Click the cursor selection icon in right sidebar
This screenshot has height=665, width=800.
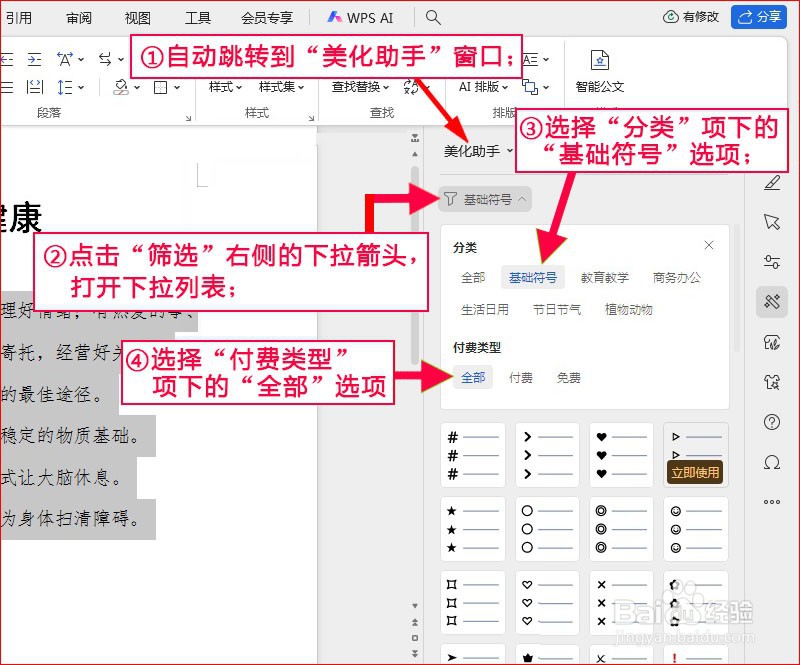coord(771,223)
